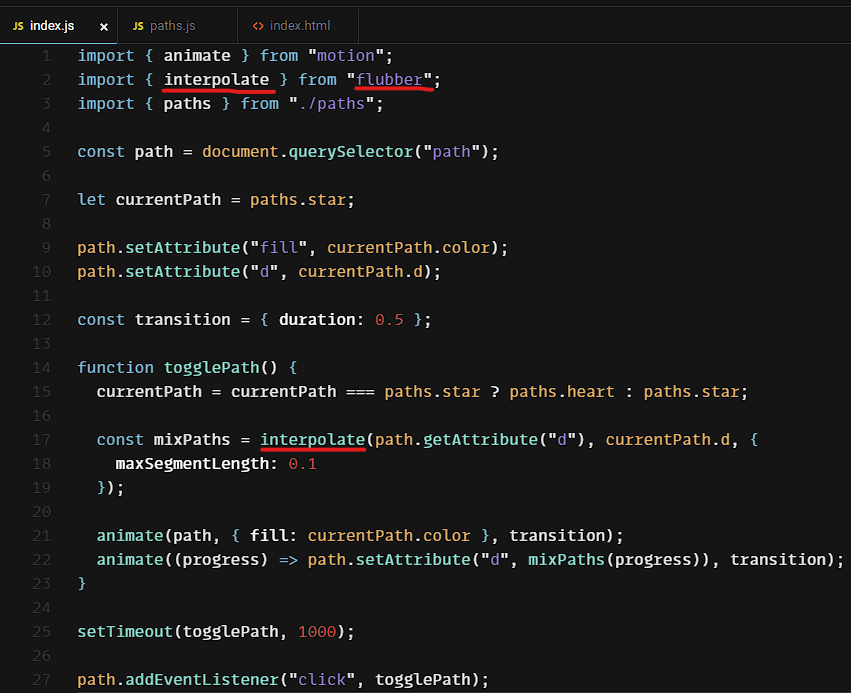The image size is (851, 693).
Task: Click the interpolate call on line 17
Action: pyautogui.click(x=312, y=439)
